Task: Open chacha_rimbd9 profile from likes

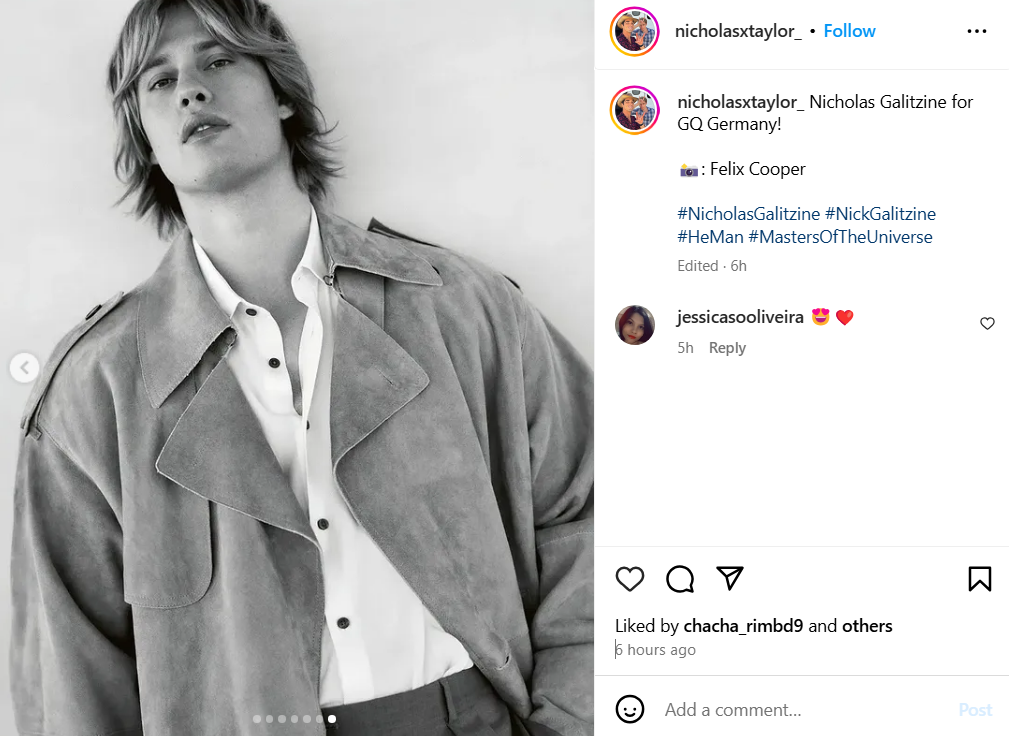Action: click(x=743, y=626)
